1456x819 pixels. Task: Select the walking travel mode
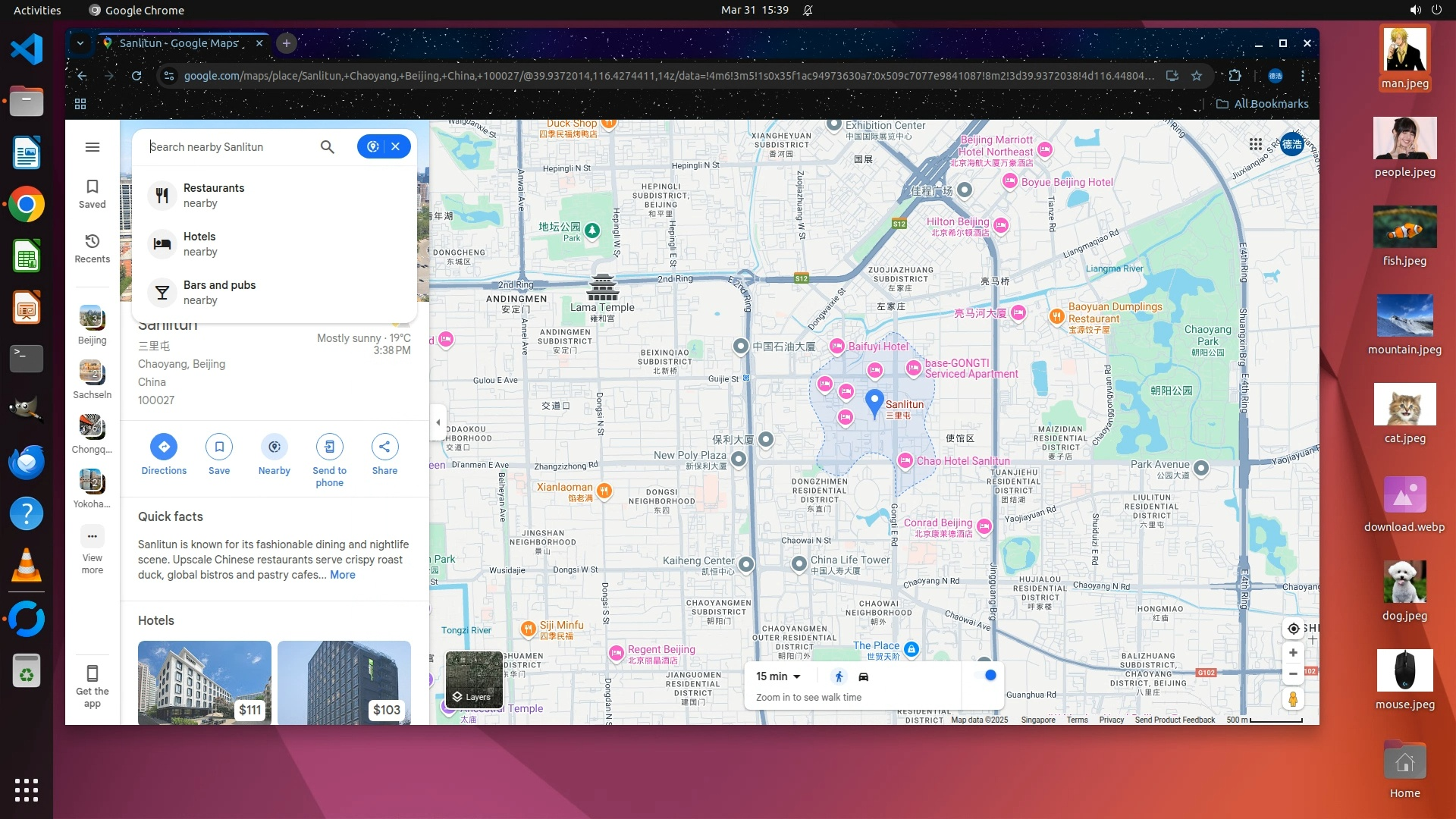[839, 676]
